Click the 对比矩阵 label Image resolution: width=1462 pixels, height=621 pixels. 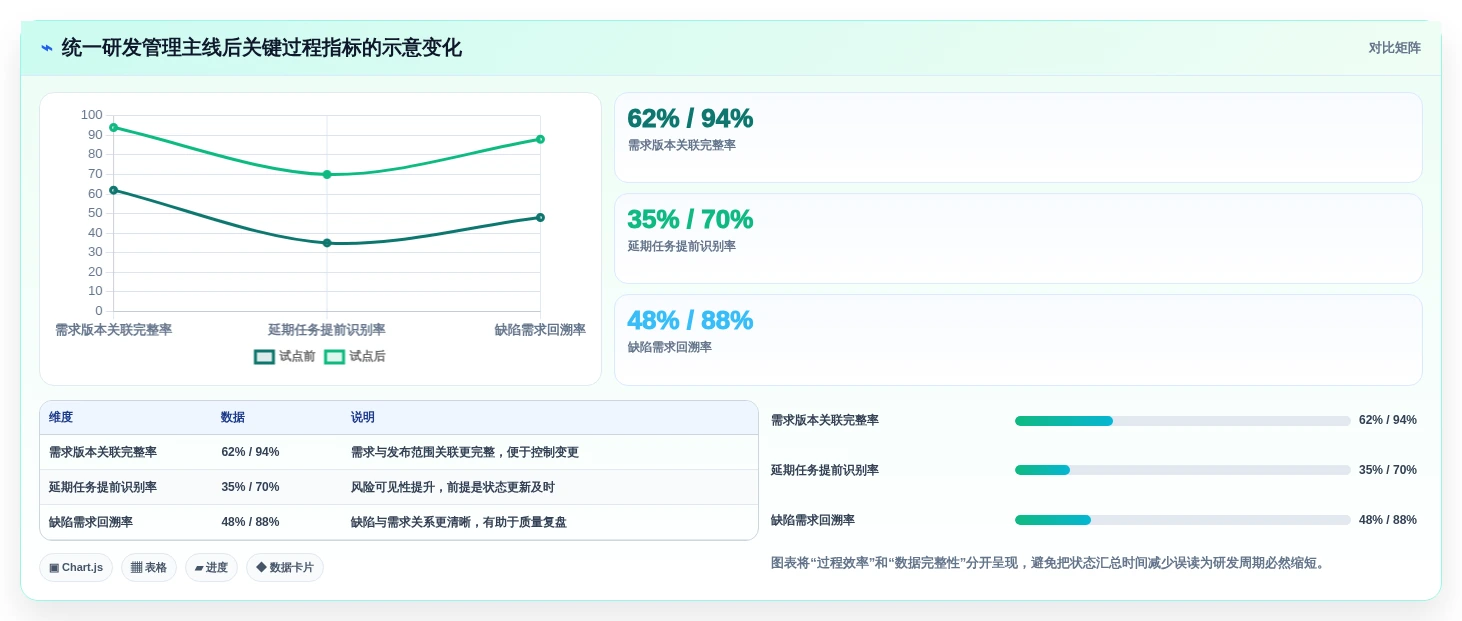(1394, 48)
